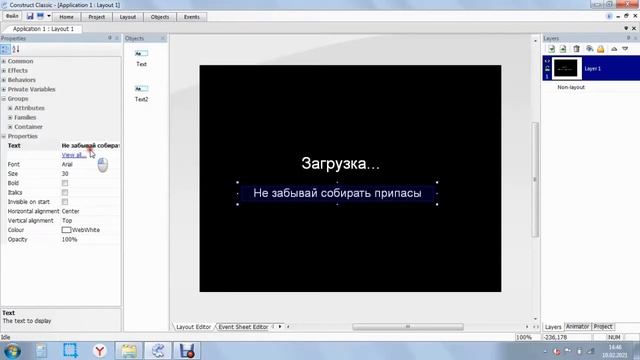Switch to the Layers bottom tab
Screen dimensions: 640x360
553,327
